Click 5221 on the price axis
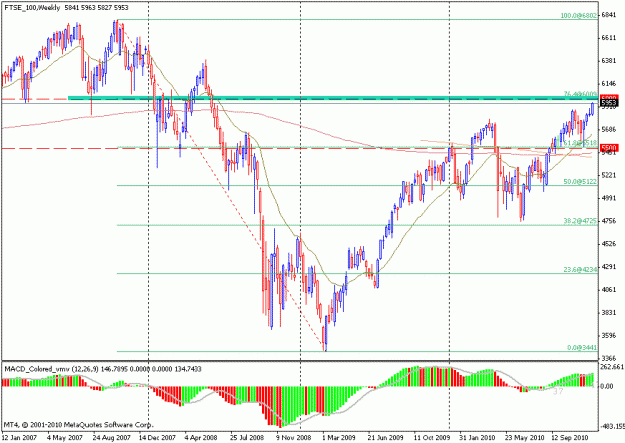625x443 pixels. (609, 175)
